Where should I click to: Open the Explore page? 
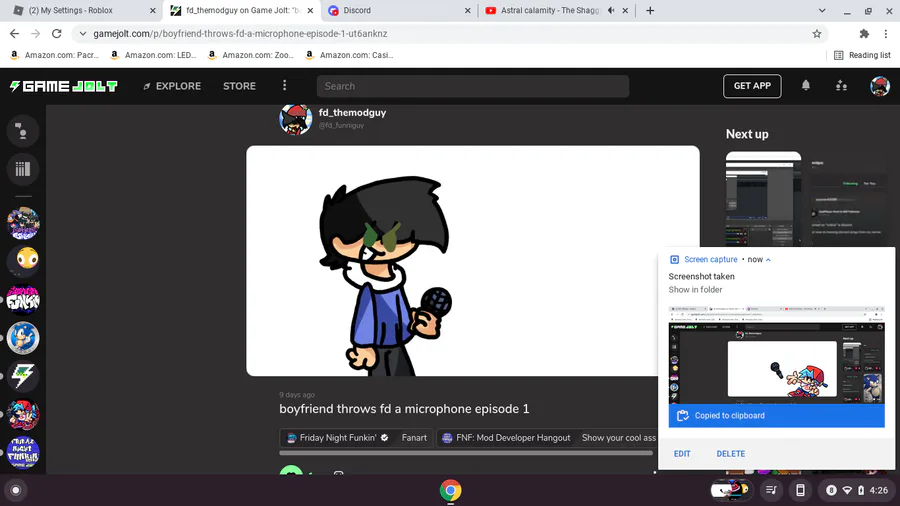[x=172, y=86]
